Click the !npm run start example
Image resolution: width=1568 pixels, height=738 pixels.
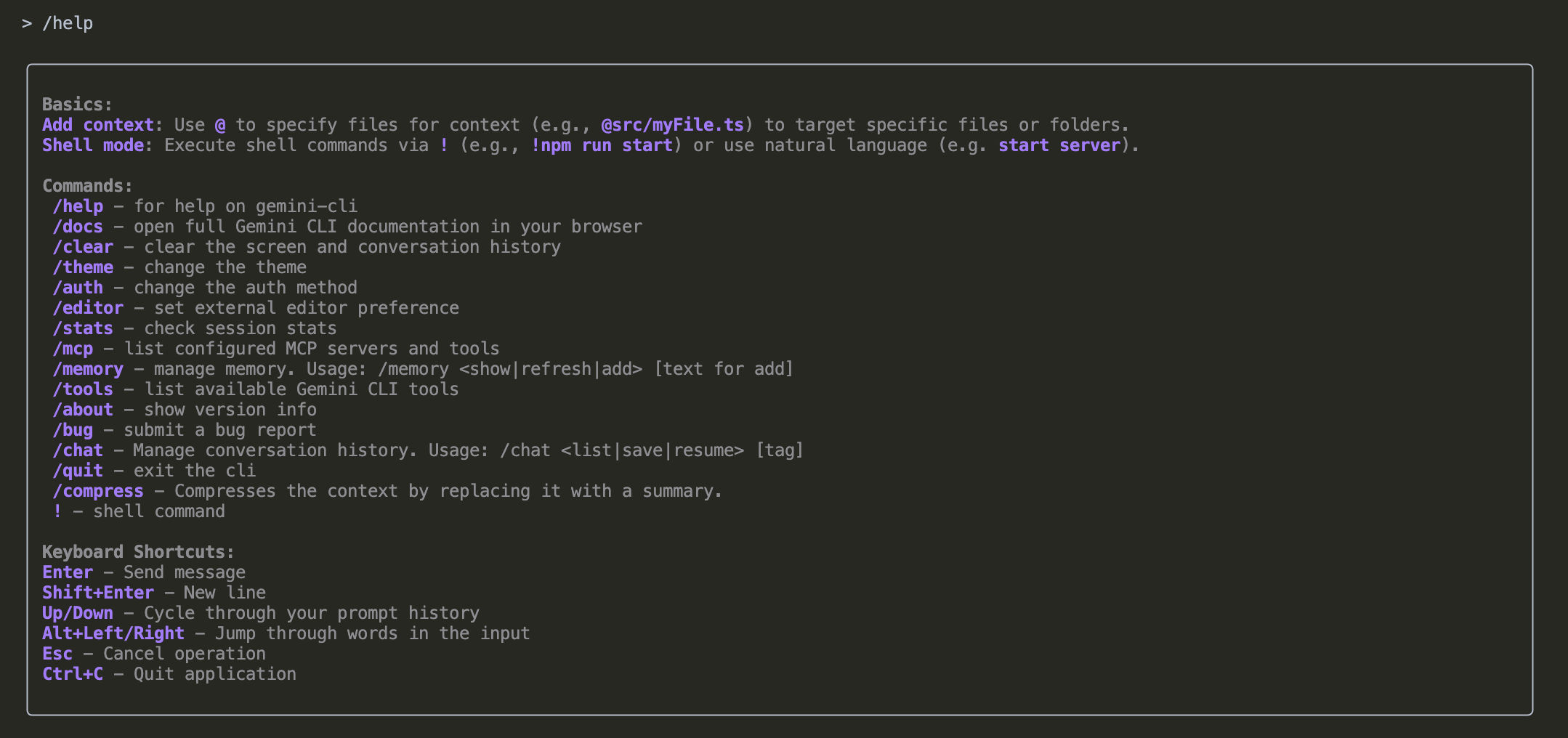click(x=602, y=145)
